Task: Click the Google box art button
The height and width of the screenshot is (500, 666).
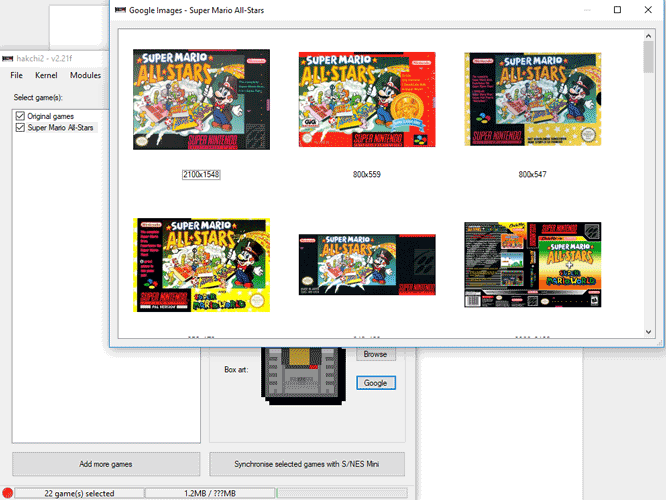Action: click(x=376, y=383)
